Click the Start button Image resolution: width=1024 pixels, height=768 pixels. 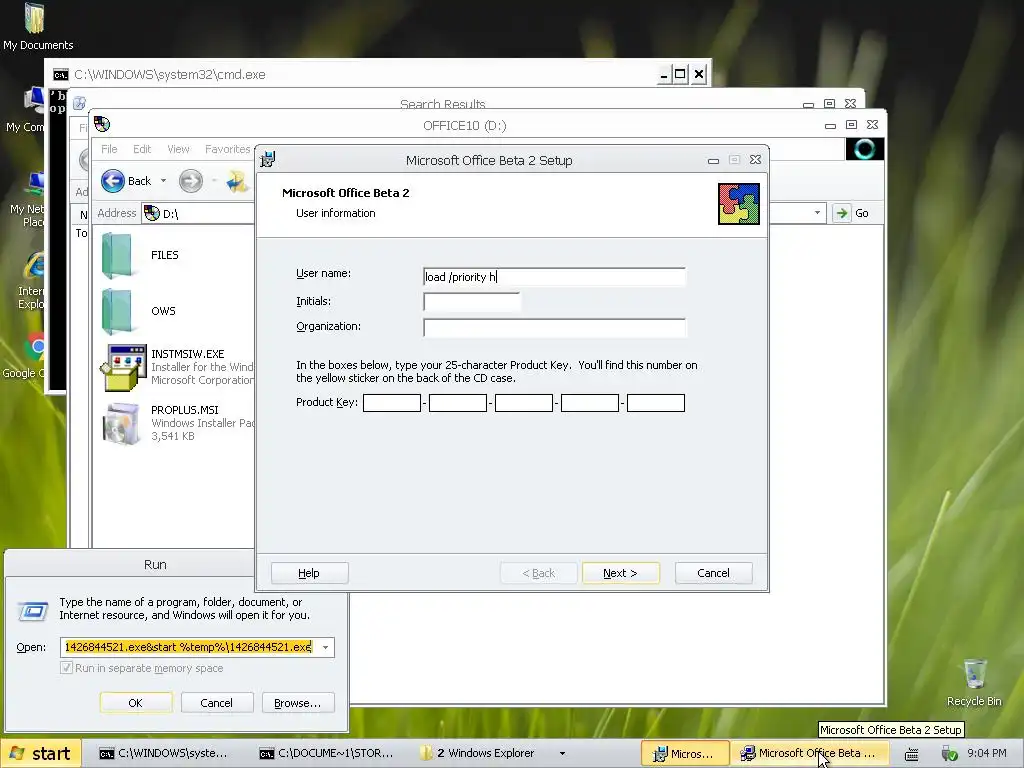pyautogui.click(x=40, y=754)
